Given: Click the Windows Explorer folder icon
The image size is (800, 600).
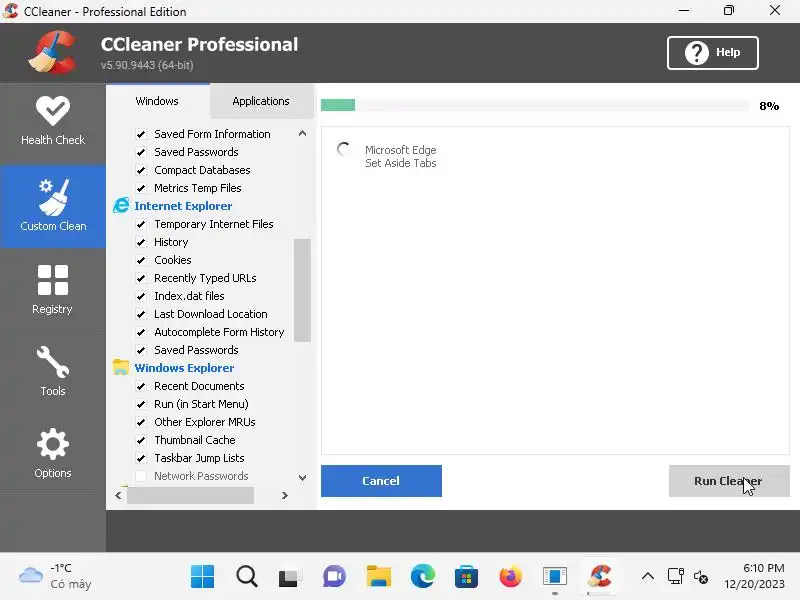Looking at the screenshot, I should coord(121,367).
